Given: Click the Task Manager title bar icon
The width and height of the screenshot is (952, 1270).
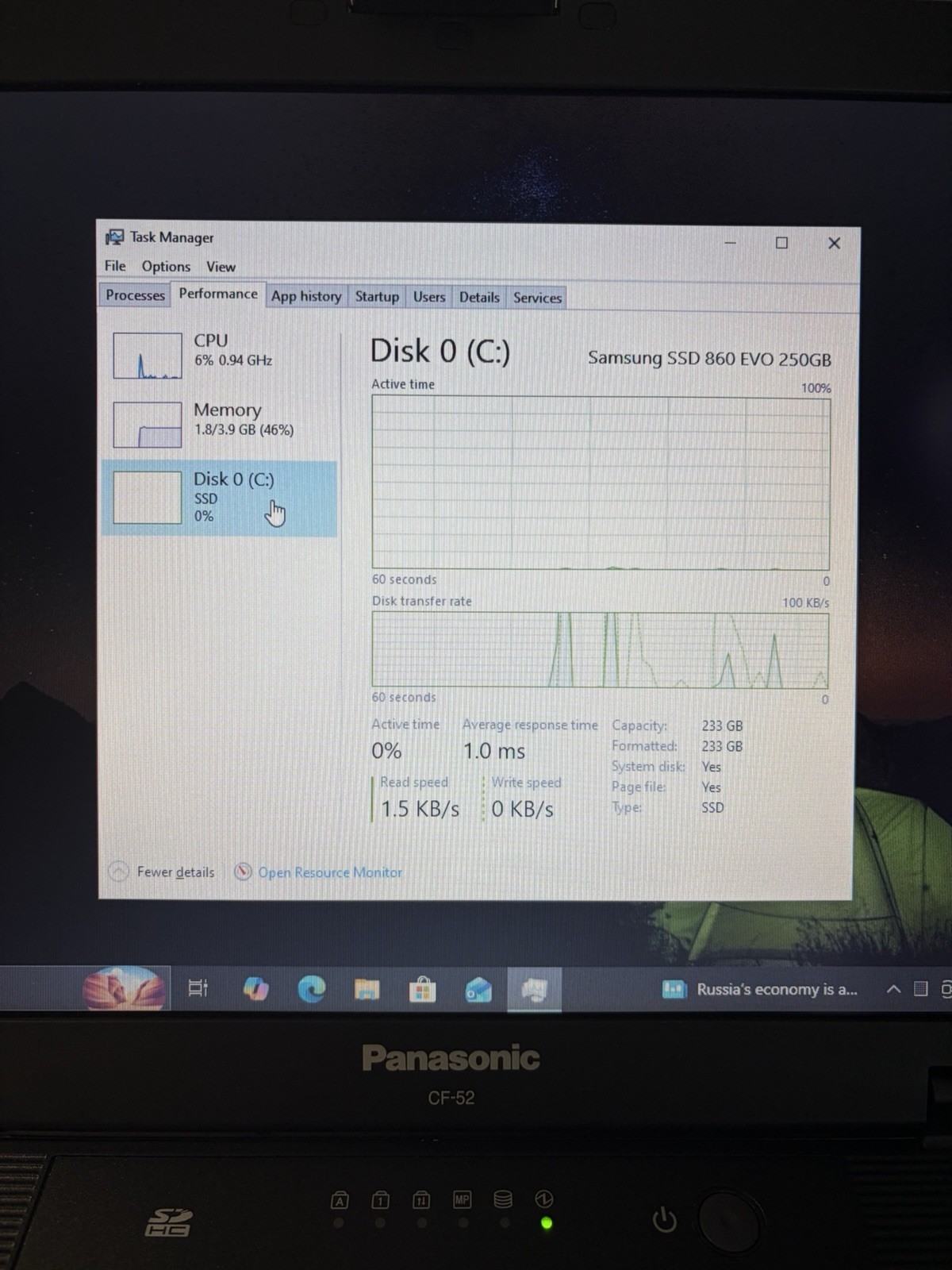Looking at the screenshot, I should tap(115, 237).
